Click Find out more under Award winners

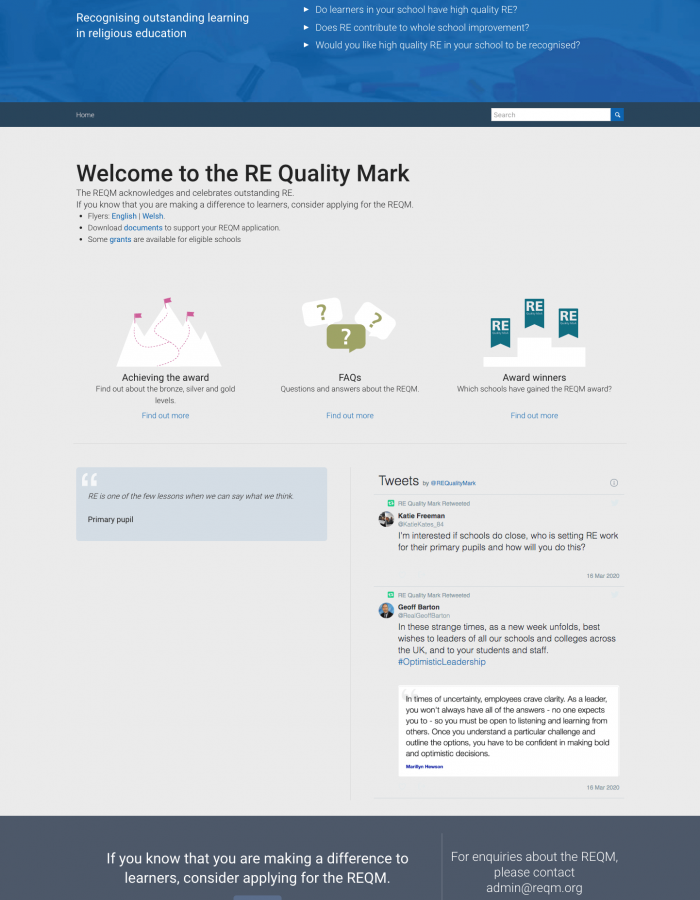pyautogui.click(x=534, y=416)
